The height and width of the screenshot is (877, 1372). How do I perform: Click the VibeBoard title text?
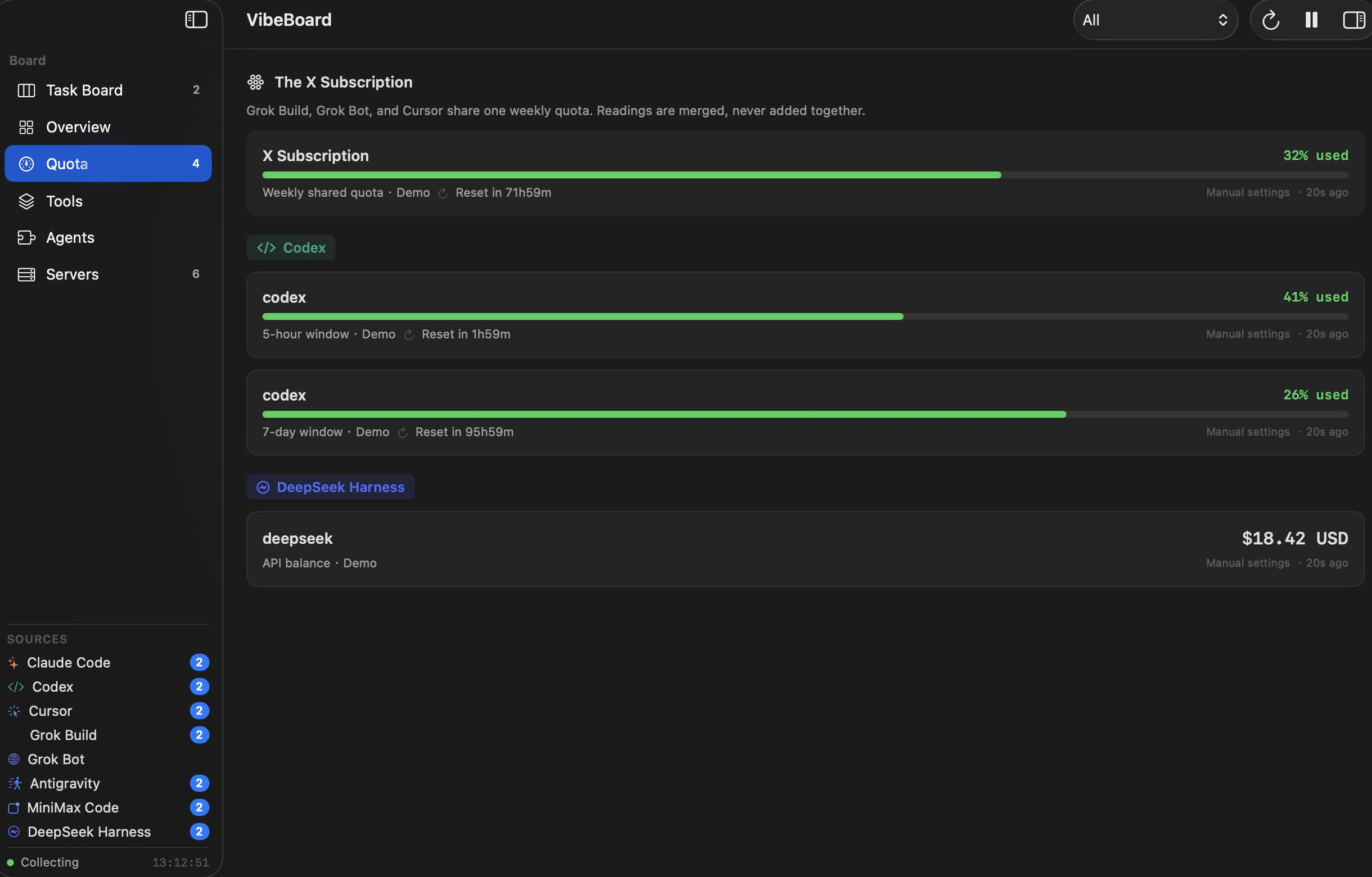pyautogui.click(x=289, y=20)
